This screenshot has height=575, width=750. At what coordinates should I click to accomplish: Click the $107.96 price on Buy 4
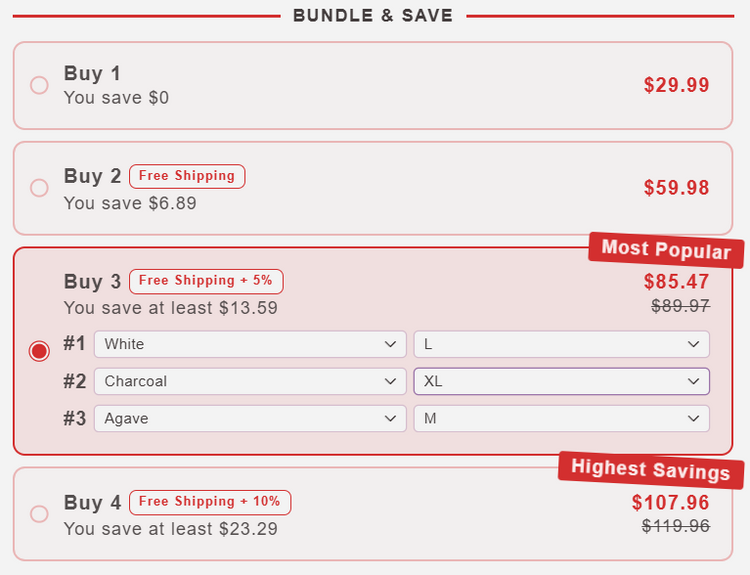670,502
